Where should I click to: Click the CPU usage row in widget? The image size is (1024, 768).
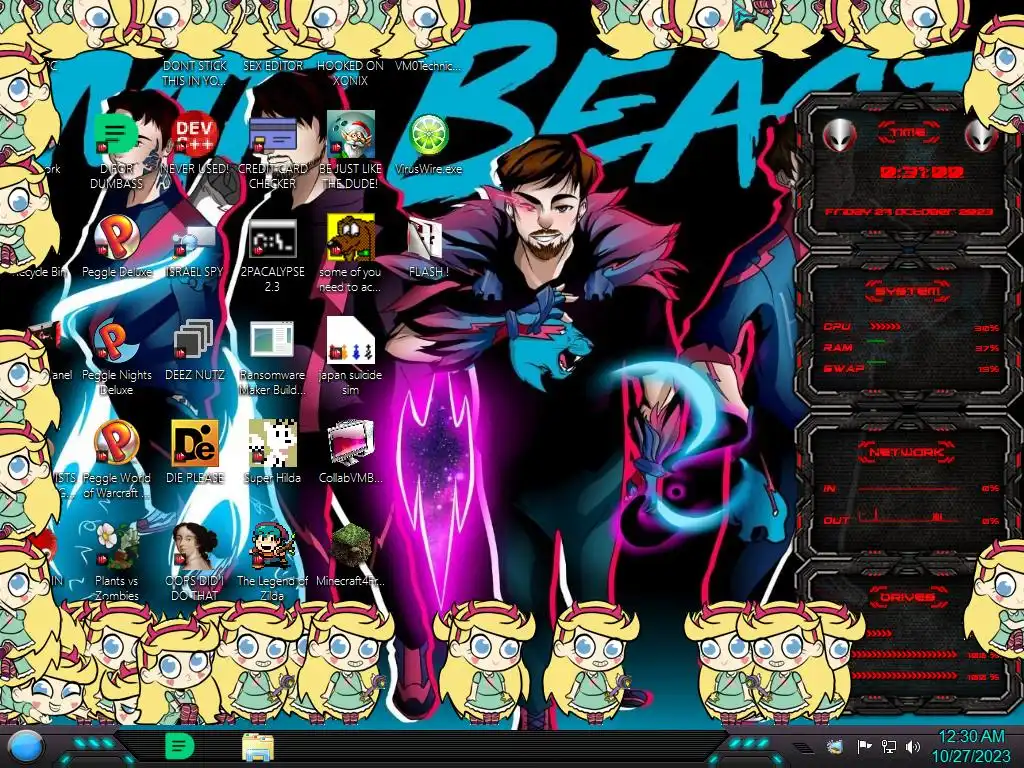(910, 327)
